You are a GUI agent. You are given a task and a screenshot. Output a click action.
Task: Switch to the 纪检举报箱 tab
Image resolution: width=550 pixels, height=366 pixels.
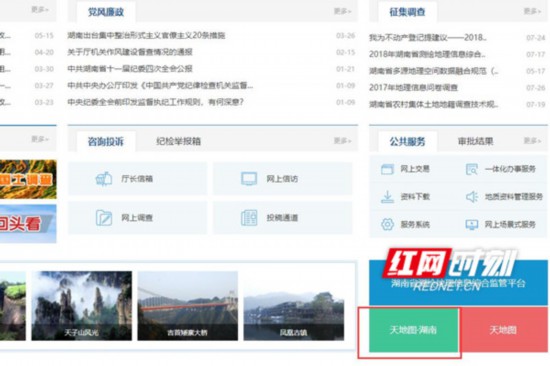click(x=178, y=141)
